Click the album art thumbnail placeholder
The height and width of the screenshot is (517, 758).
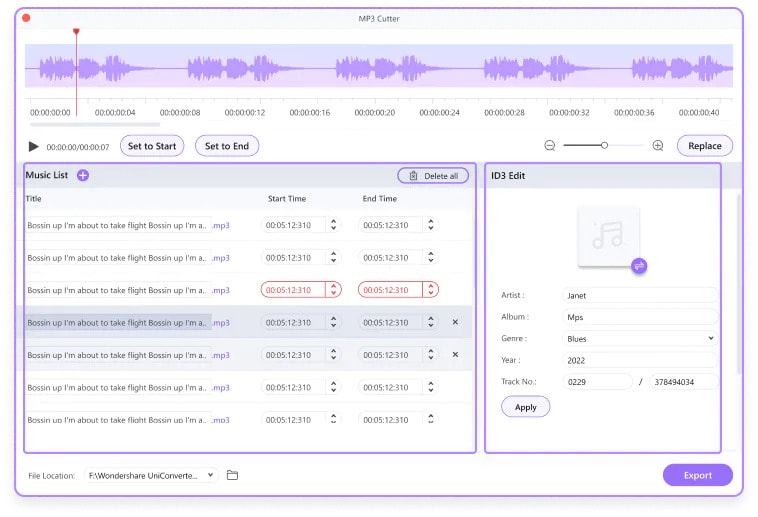[x=608, y=236]
